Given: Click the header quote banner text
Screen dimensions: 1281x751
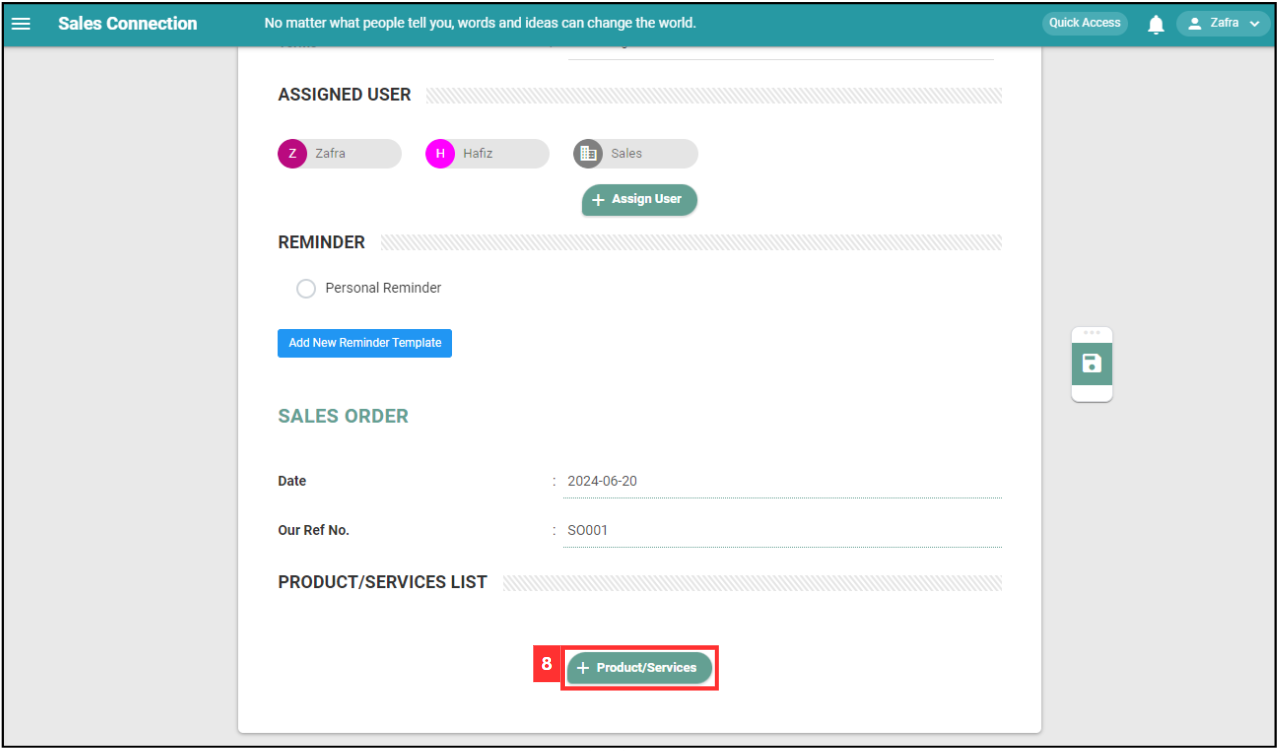Looking at the screenshot, I should tap(480, 23).
